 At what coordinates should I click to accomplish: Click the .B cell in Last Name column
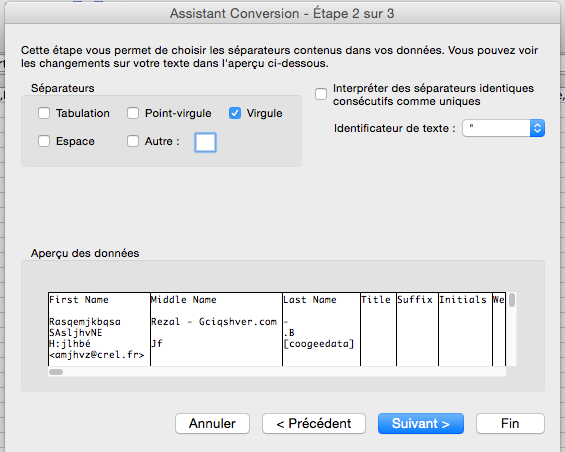tap(289, 333)
